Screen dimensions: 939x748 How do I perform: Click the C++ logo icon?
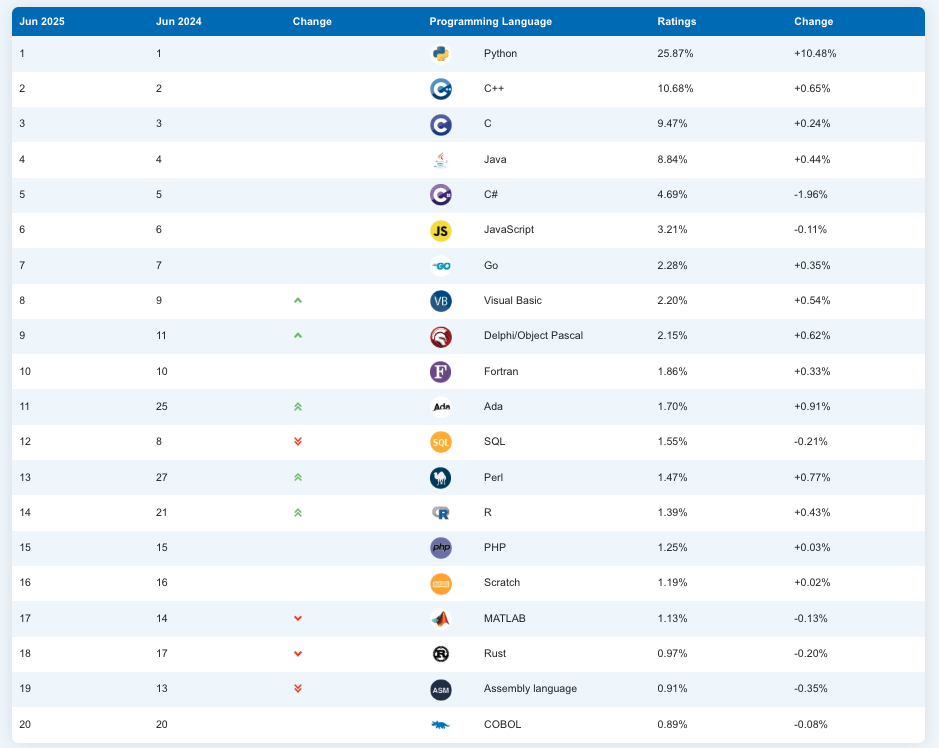[440, 89]
